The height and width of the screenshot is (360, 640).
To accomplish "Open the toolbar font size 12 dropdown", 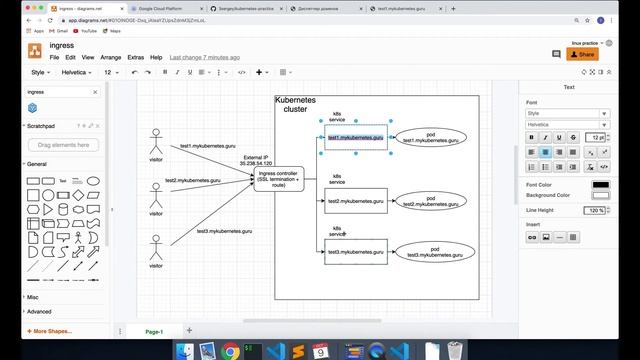I will coord(111,72).
